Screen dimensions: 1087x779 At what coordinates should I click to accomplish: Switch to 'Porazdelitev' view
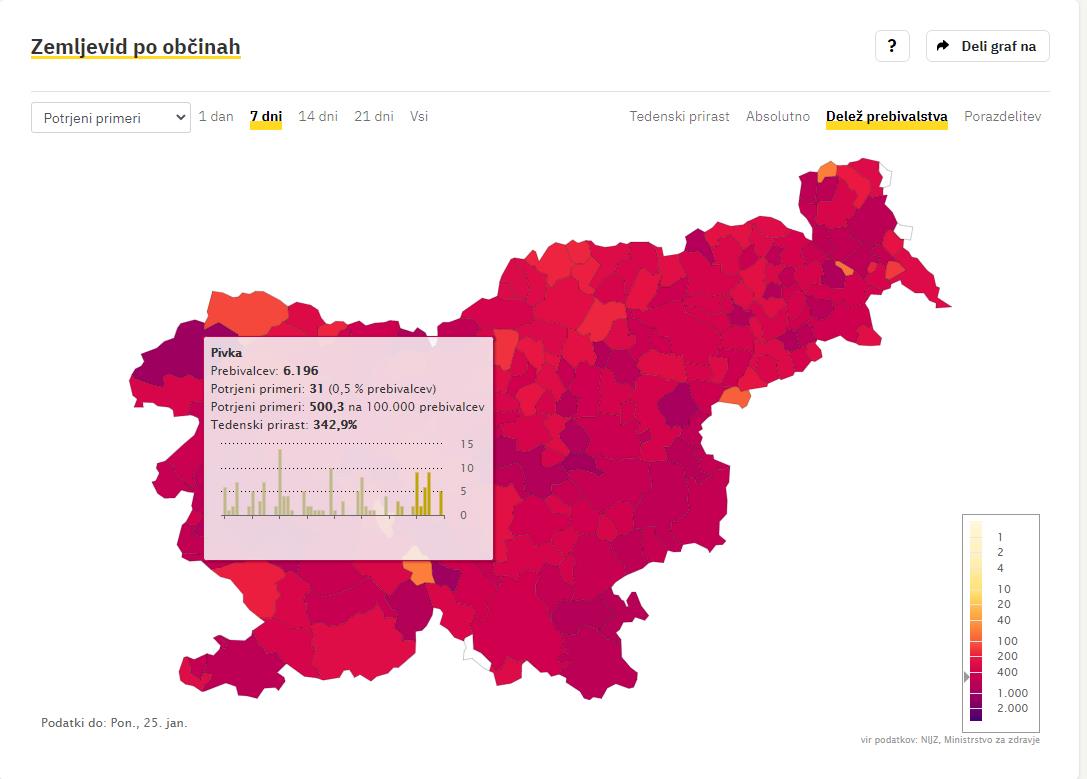coord(1002,116)
